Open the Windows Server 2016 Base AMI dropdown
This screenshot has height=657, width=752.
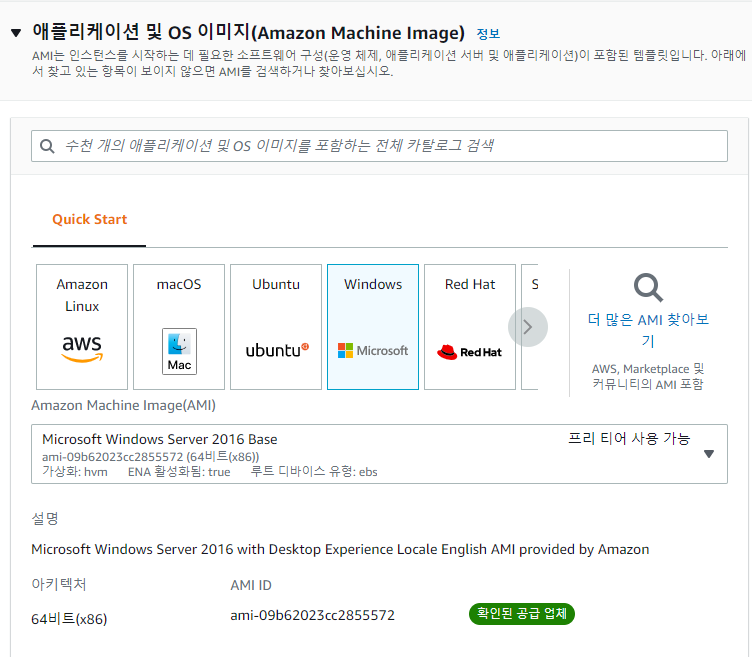379,454
